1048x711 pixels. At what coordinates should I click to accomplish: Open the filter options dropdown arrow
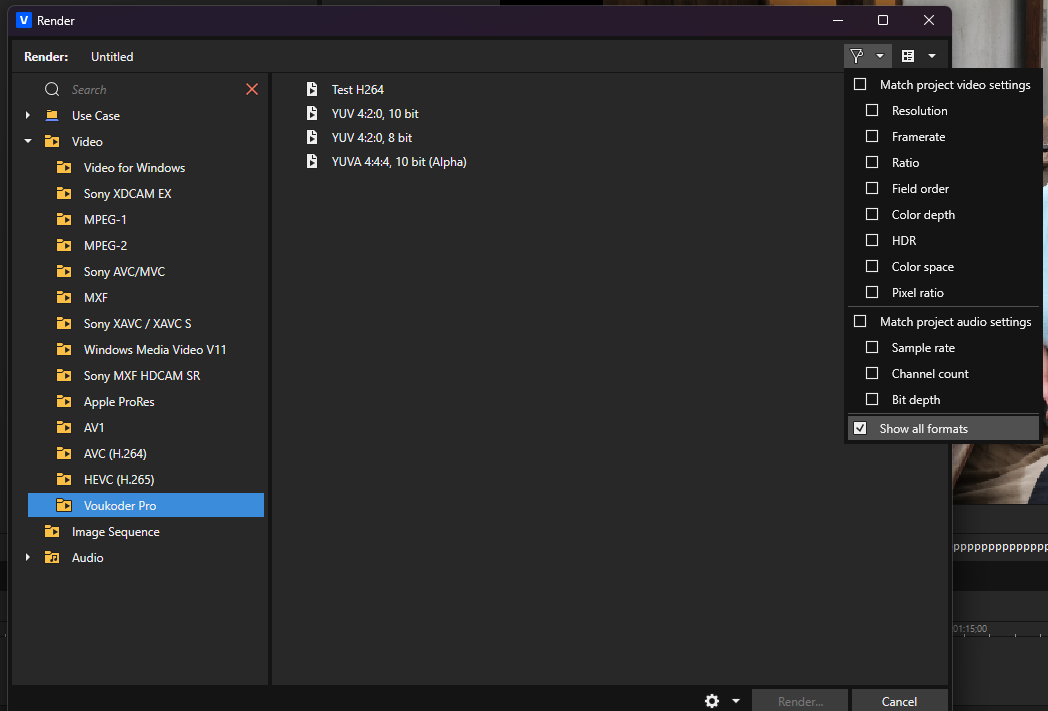(x=880, y=56)
